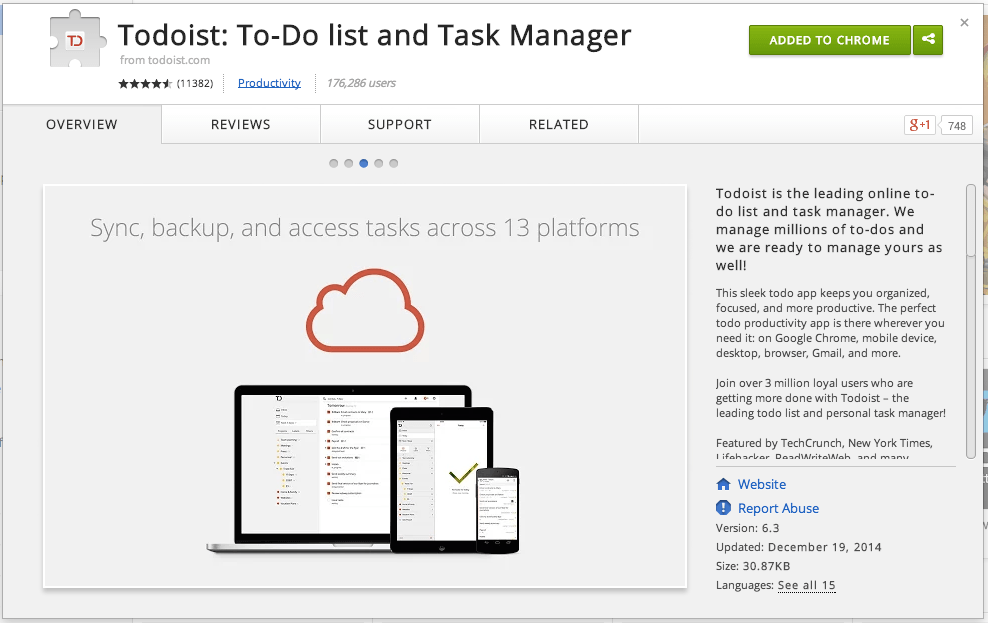The height and width of the screenshot is (623, 988).
Task: Click the star rating icons
Action: tap(145, 83)
